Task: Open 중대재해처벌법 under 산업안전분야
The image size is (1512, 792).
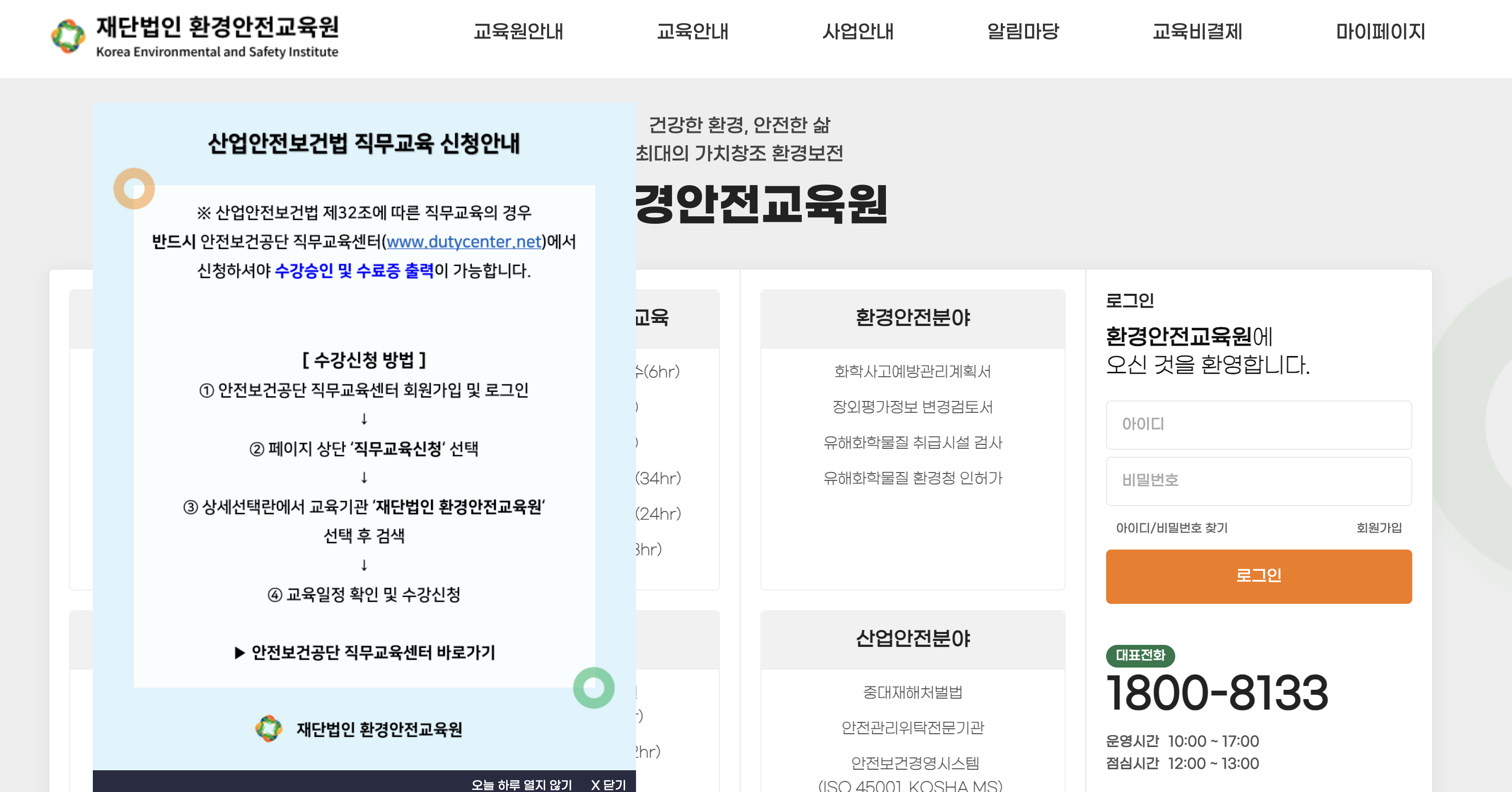Action: (912, 692)
